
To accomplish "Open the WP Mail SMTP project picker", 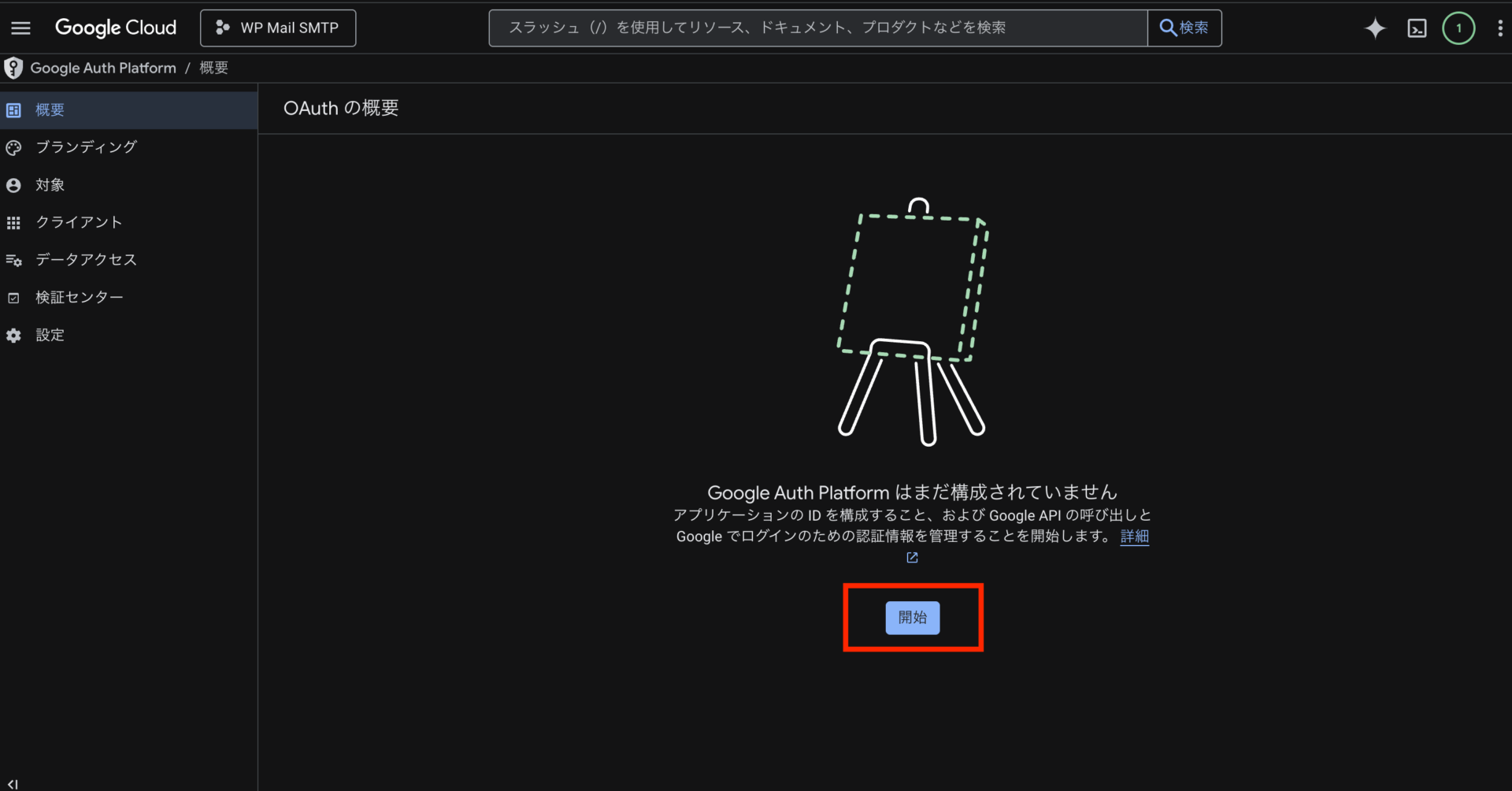I will coord(278,28).
